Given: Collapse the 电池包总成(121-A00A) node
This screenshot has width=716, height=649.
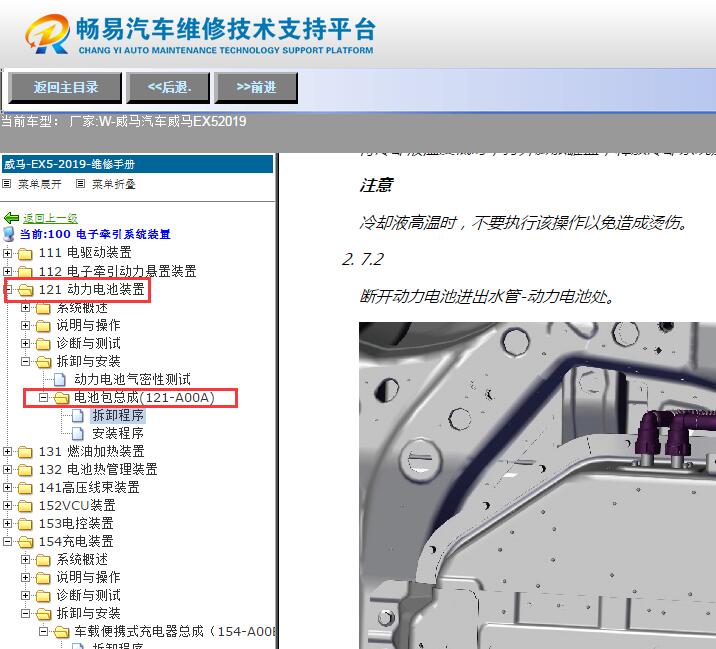Looking at the screenshot, I should [x=43, y=398].
